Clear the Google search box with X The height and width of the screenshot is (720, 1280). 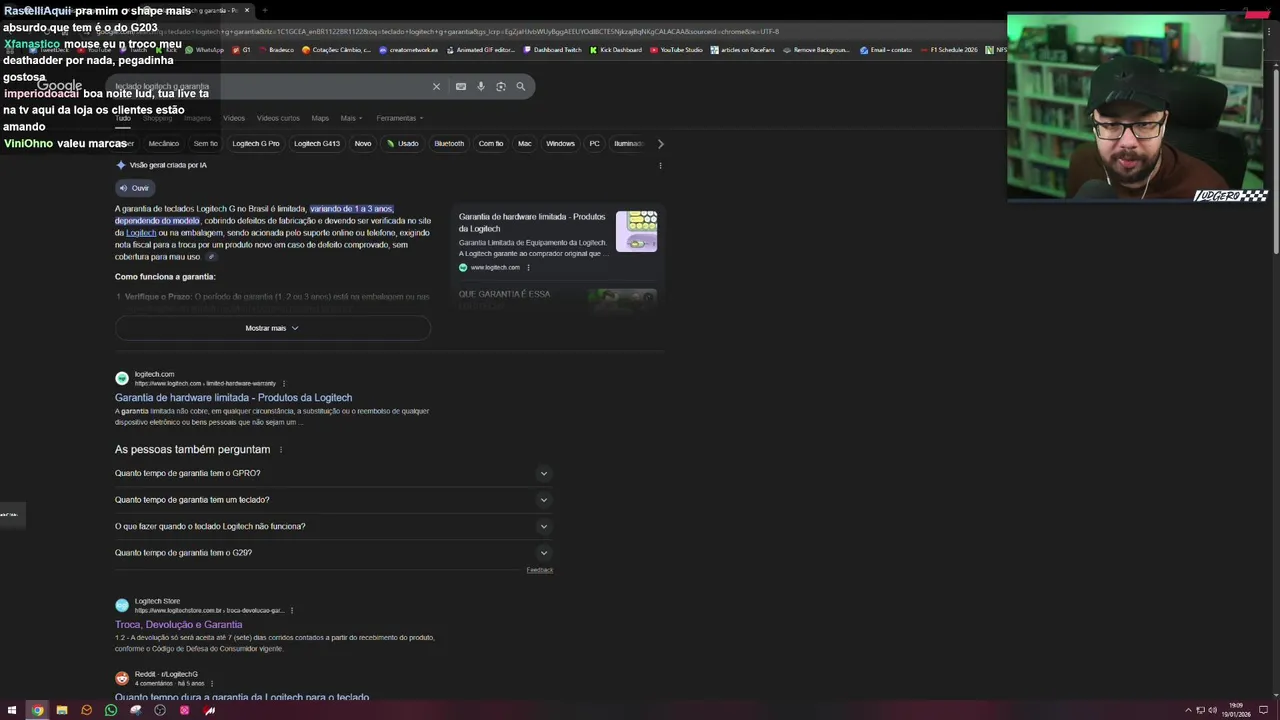[x=436, y=87]
